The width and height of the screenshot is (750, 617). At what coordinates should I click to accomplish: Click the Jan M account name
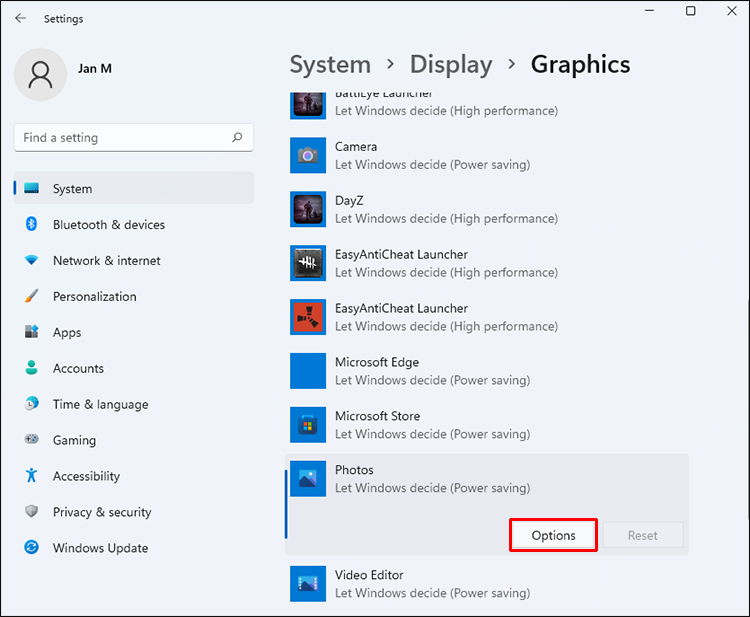95,68
